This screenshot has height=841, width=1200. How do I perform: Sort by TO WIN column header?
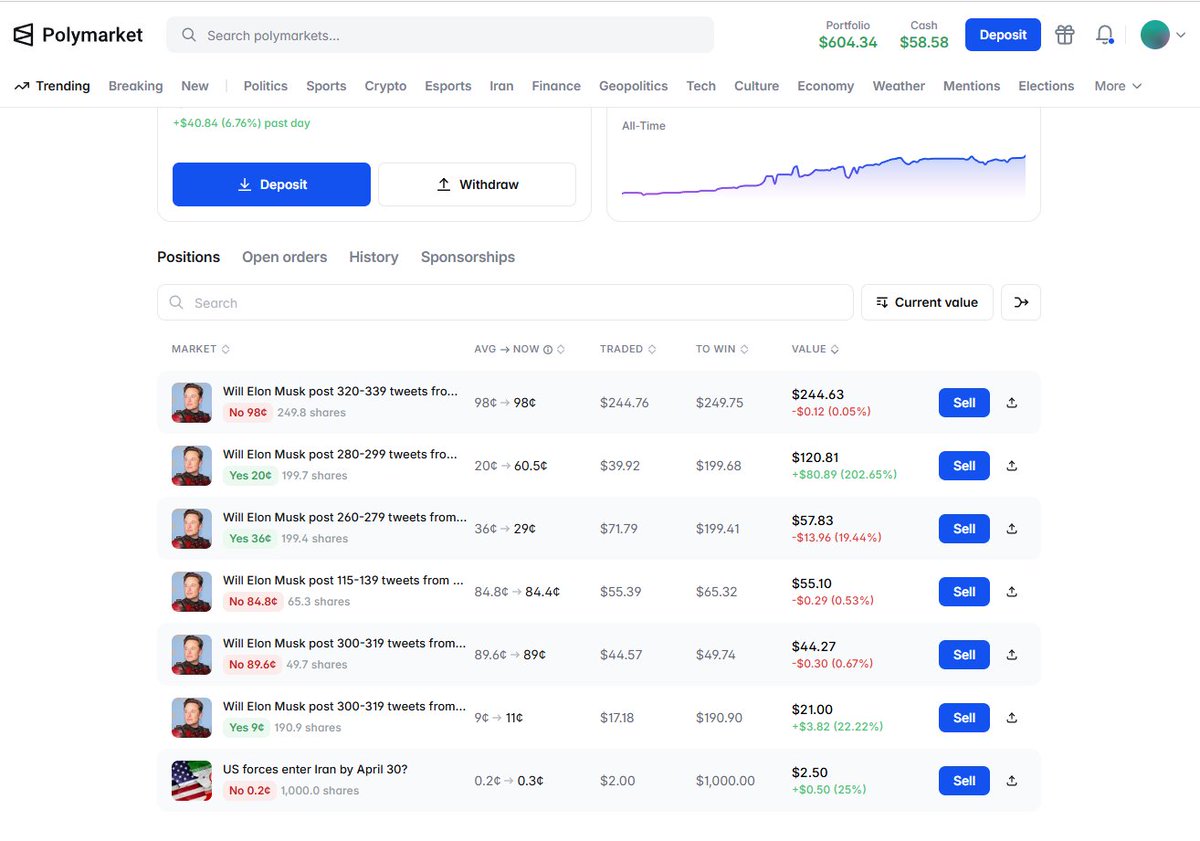[x=722, y=349]
